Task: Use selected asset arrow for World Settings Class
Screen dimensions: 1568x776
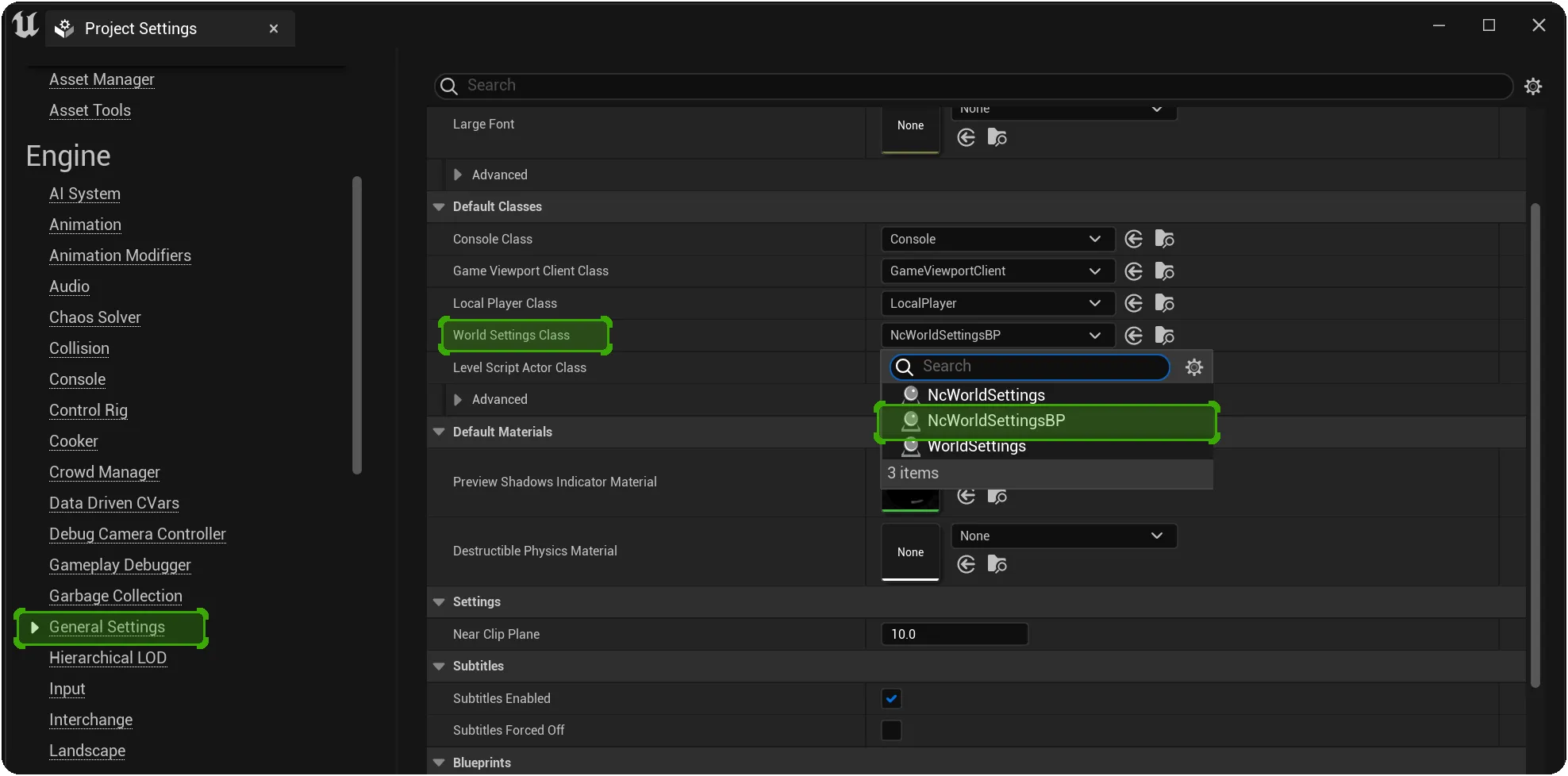Action: (1134, 336)
